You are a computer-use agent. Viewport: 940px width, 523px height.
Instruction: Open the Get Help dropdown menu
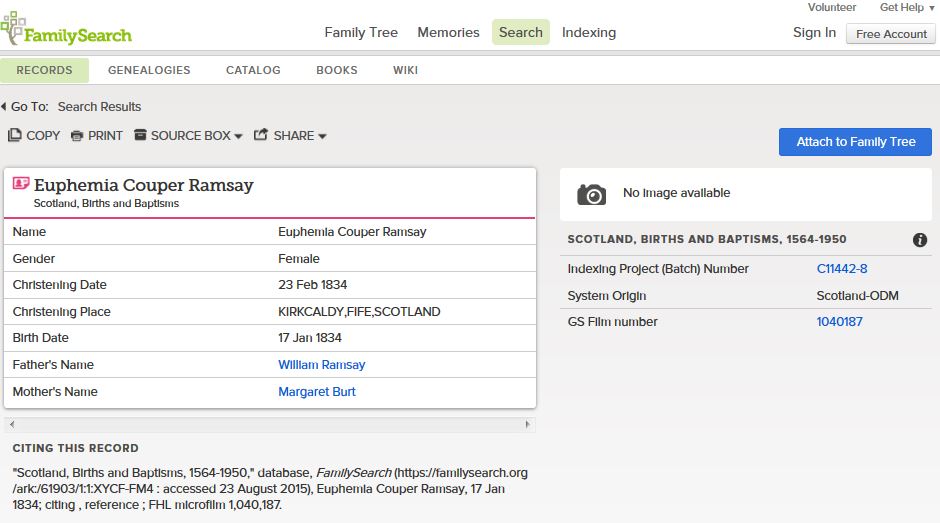pyautogui.click(x=906, y=8)
